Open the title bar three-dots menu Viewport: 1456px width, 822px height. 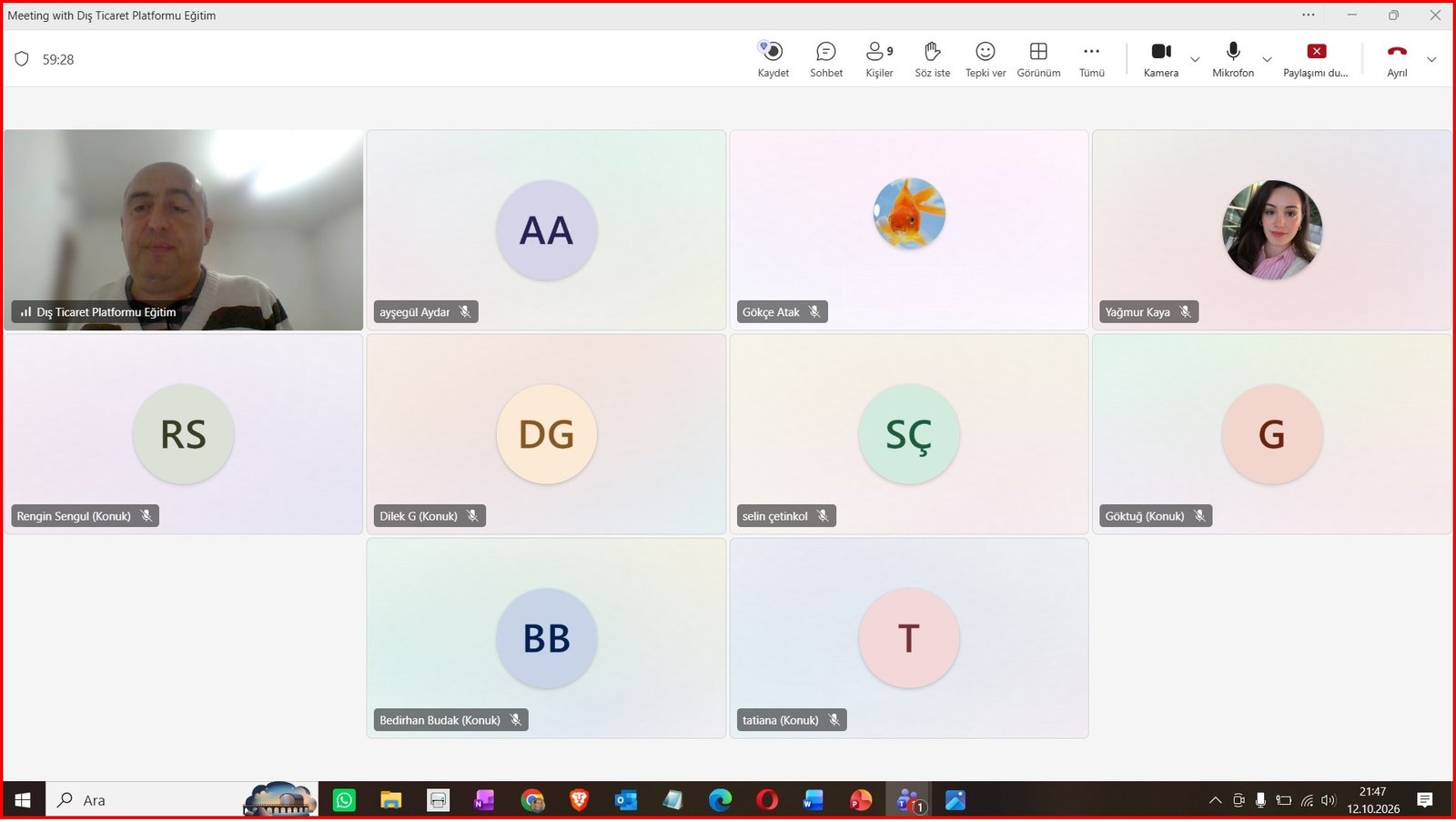1309,15
